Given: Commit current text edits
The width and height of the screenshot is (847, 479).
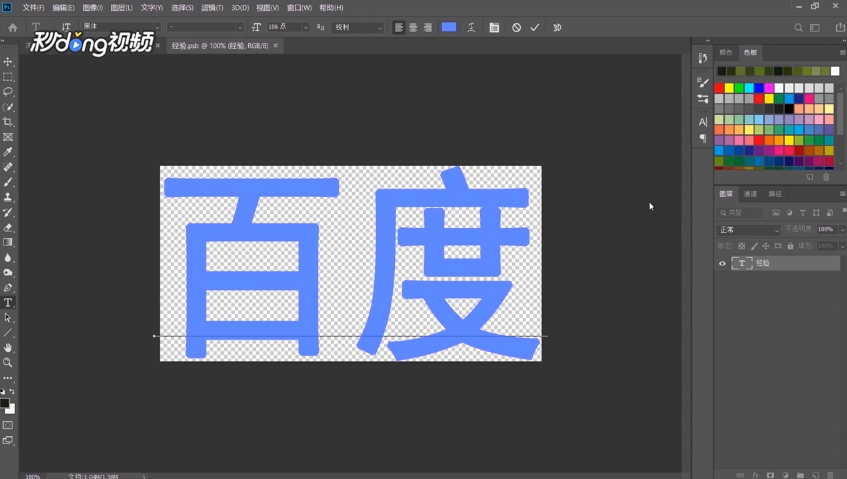Looking at the screenshot, I should [x=535, y=28].
